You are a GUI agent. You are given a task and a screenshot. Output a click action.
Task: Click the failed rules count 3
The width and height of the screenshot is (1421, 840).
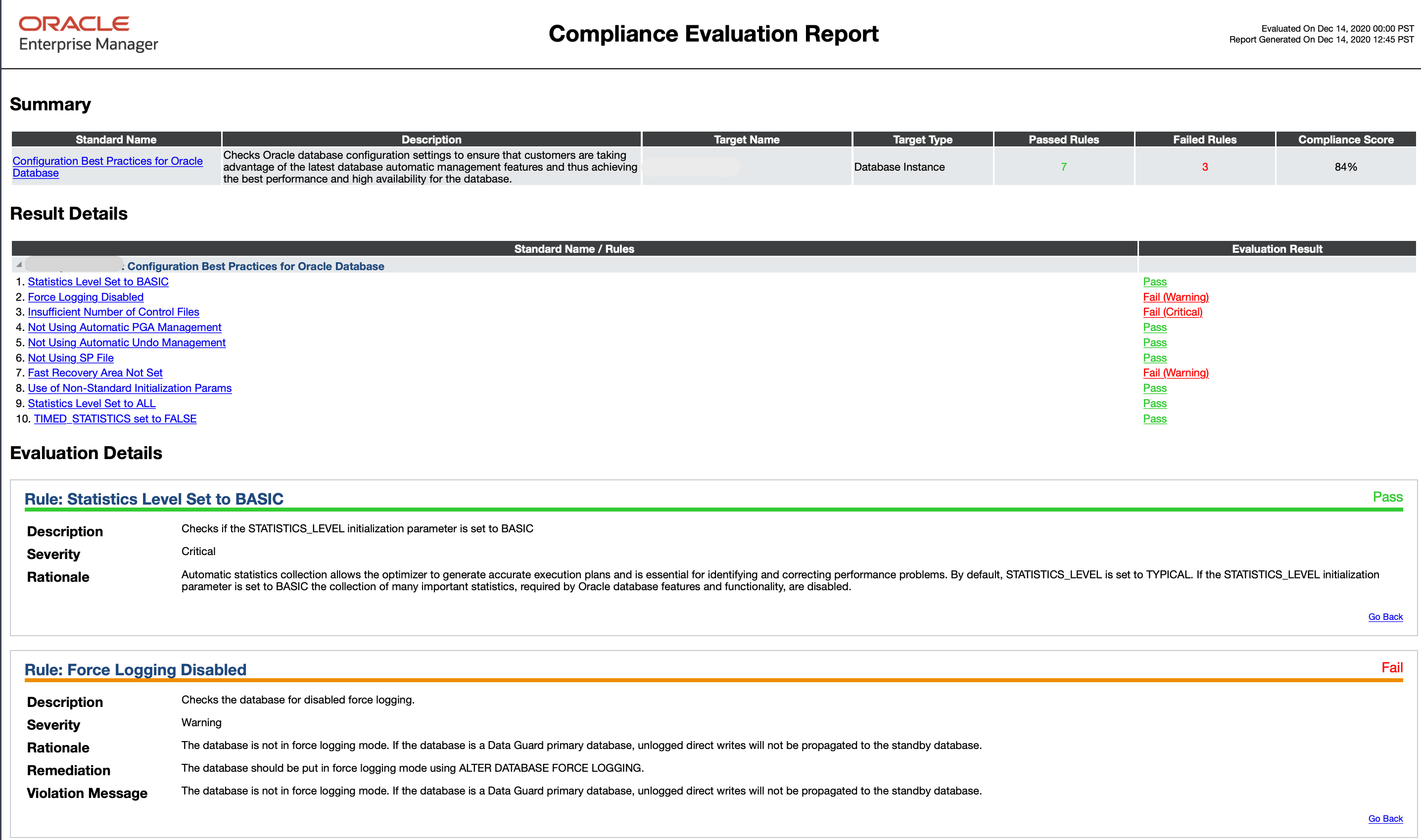(1205, 167)
